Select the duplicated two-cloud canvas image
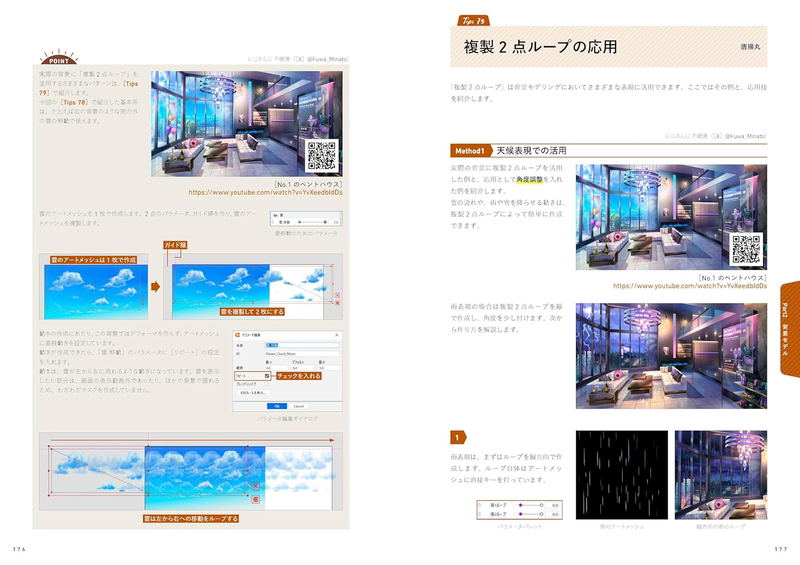Image resolution: width=800 pixels, height=565 pixels. click(253, 287)
